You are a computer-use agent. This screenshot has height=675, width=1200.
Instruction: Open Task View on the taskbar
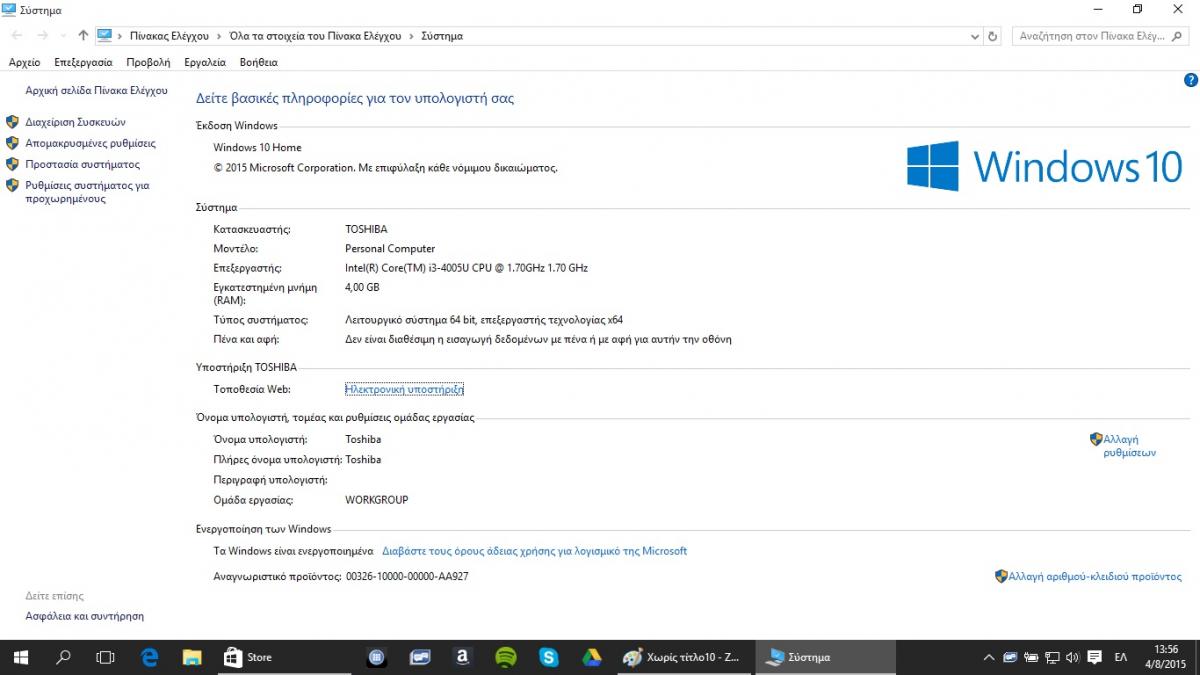click(x=105, y=657)
